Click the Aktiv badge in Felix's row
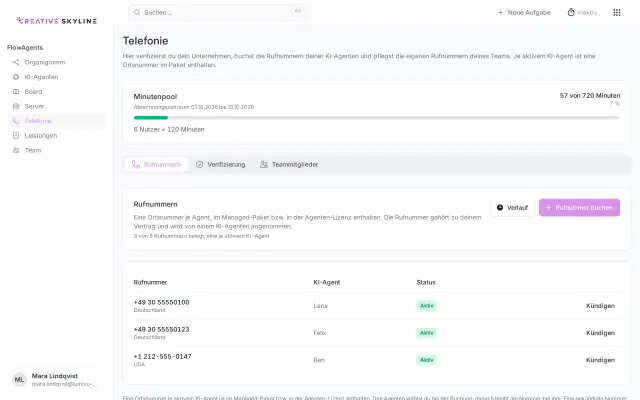 pyautogui.click(x=427, y=333)
